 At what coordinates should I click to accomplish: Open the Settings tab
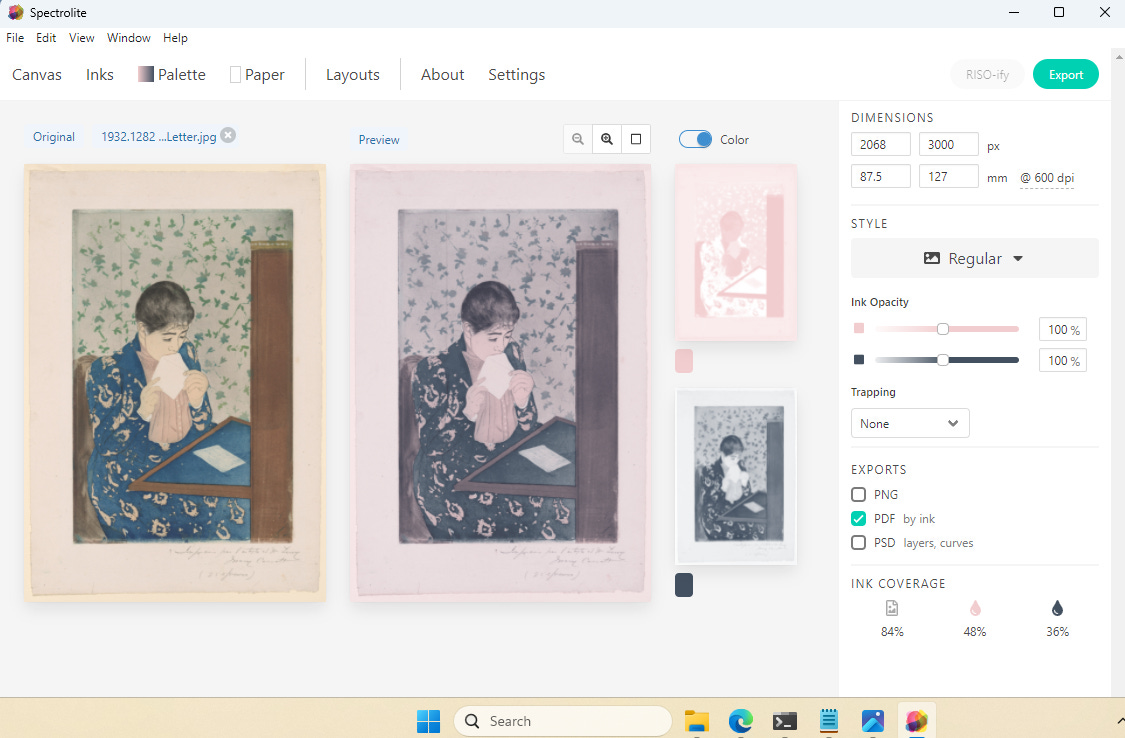tap(517, 75)
